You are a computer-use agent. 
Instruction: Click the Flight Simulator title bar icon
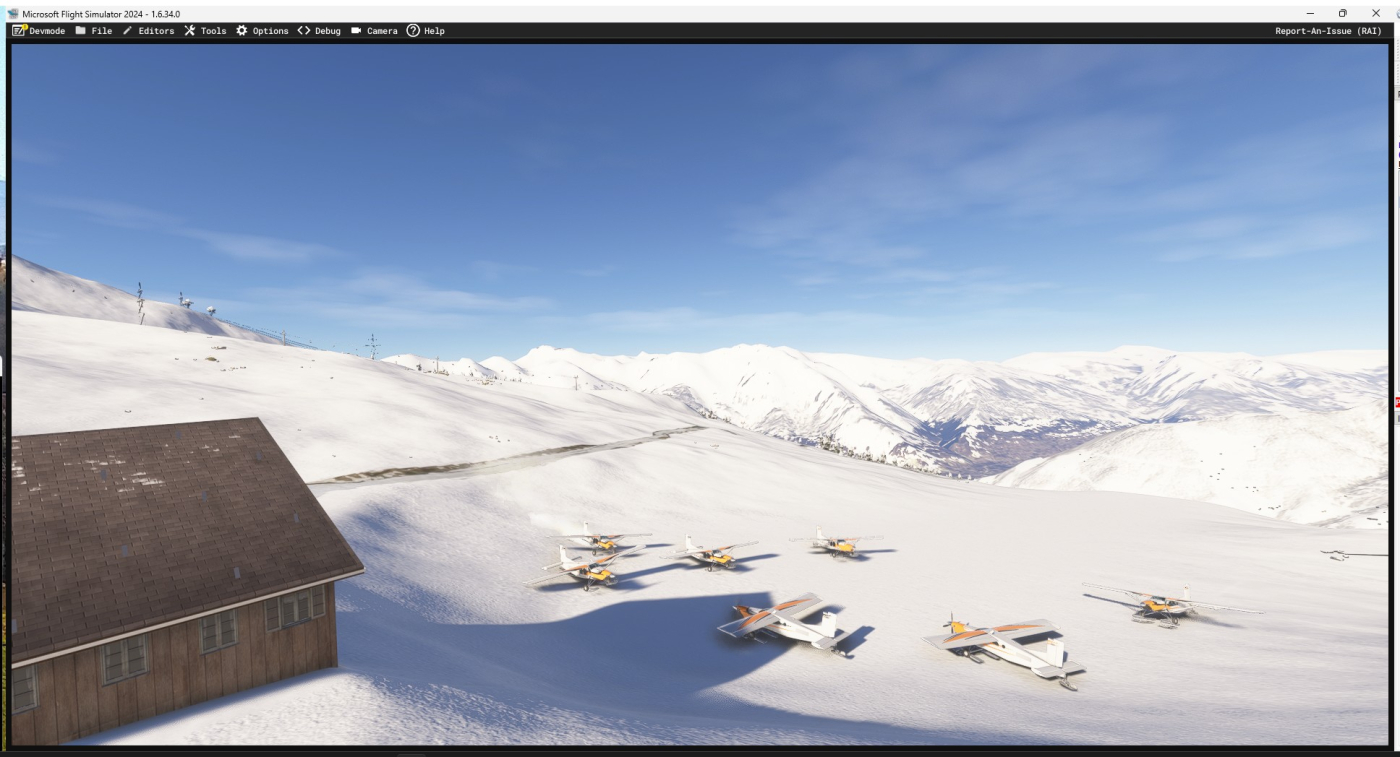13,14
